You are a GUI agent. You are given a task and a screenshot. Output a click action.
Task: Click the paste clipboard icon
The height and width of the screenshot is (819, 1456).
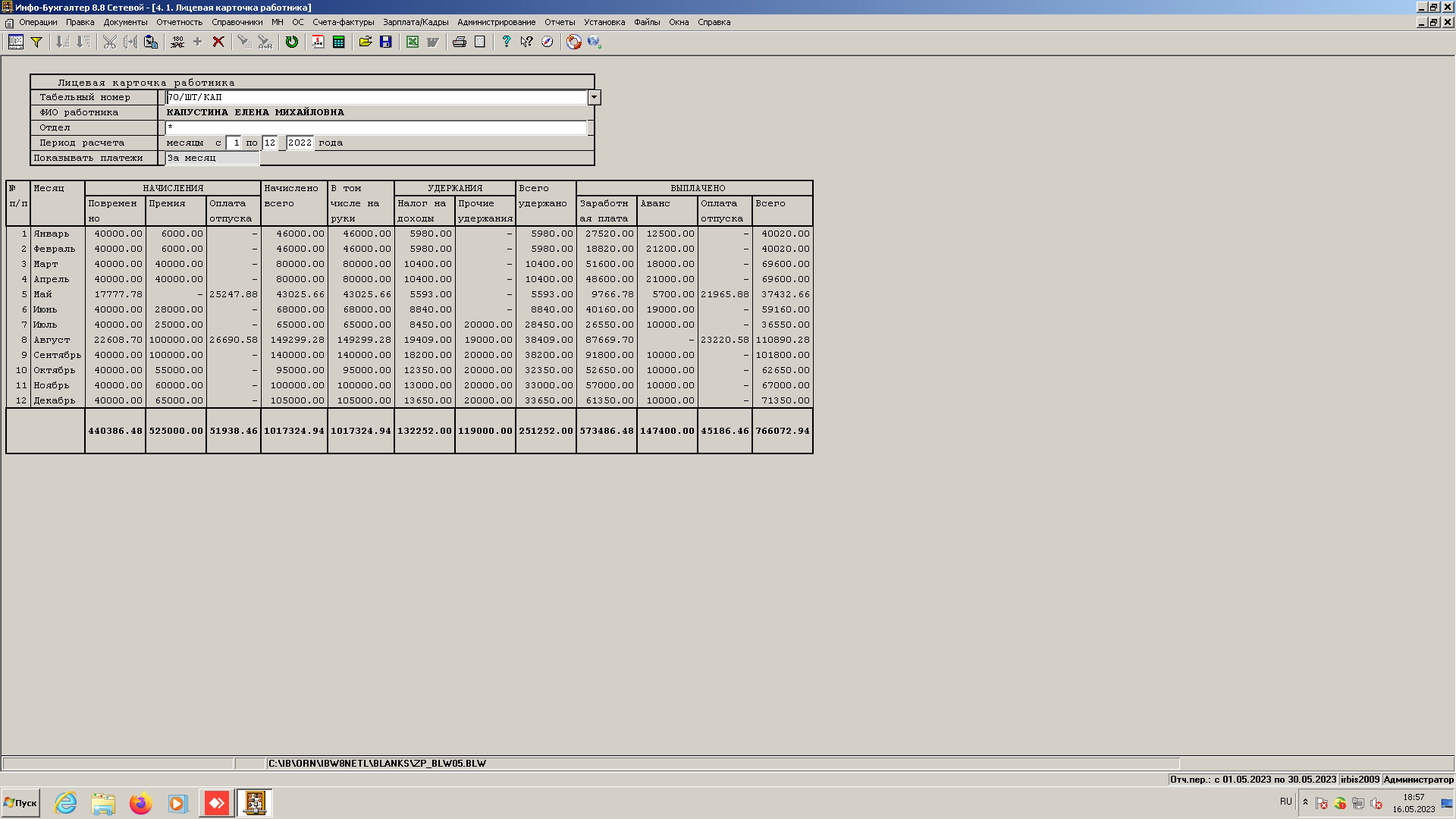pos(151,42)
